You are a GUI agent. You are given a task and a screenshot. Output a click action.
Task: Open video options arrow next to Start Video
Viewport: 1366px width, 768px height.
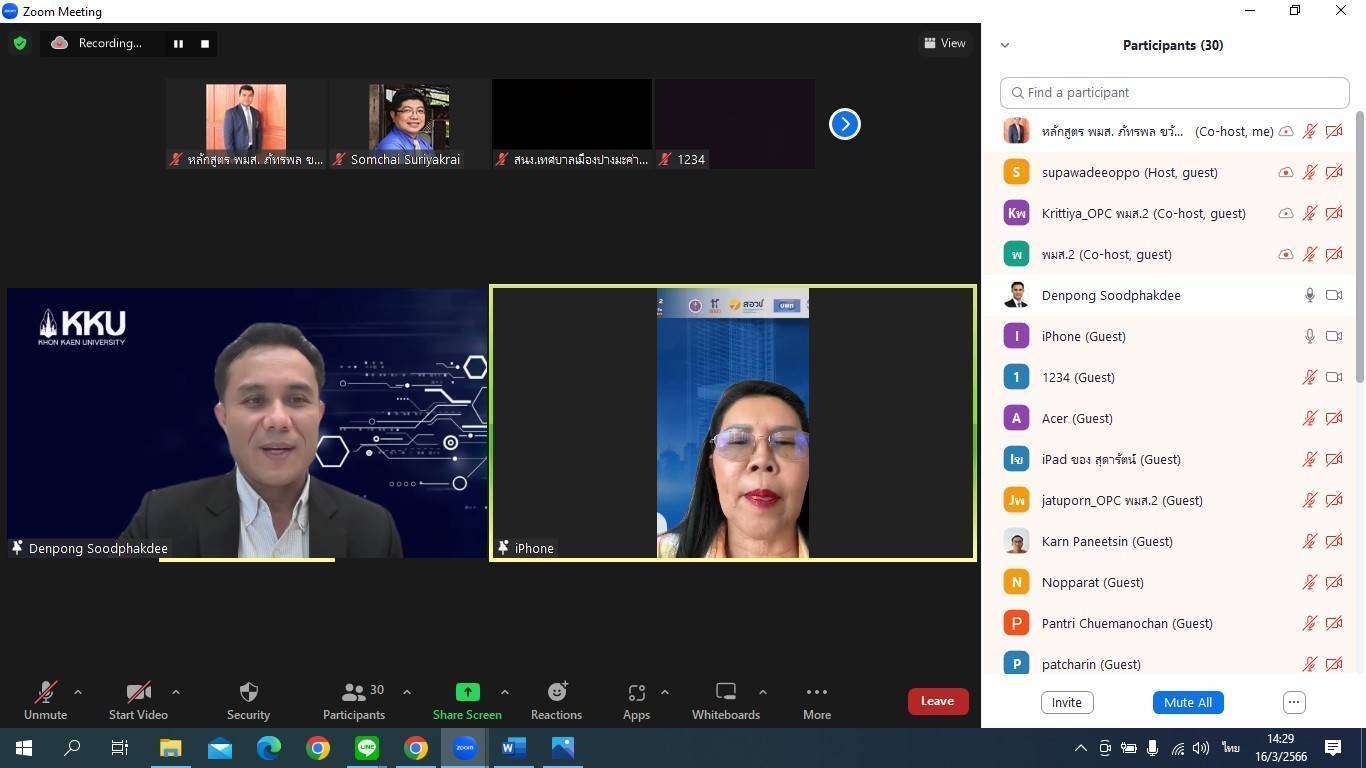coord(176,692)
